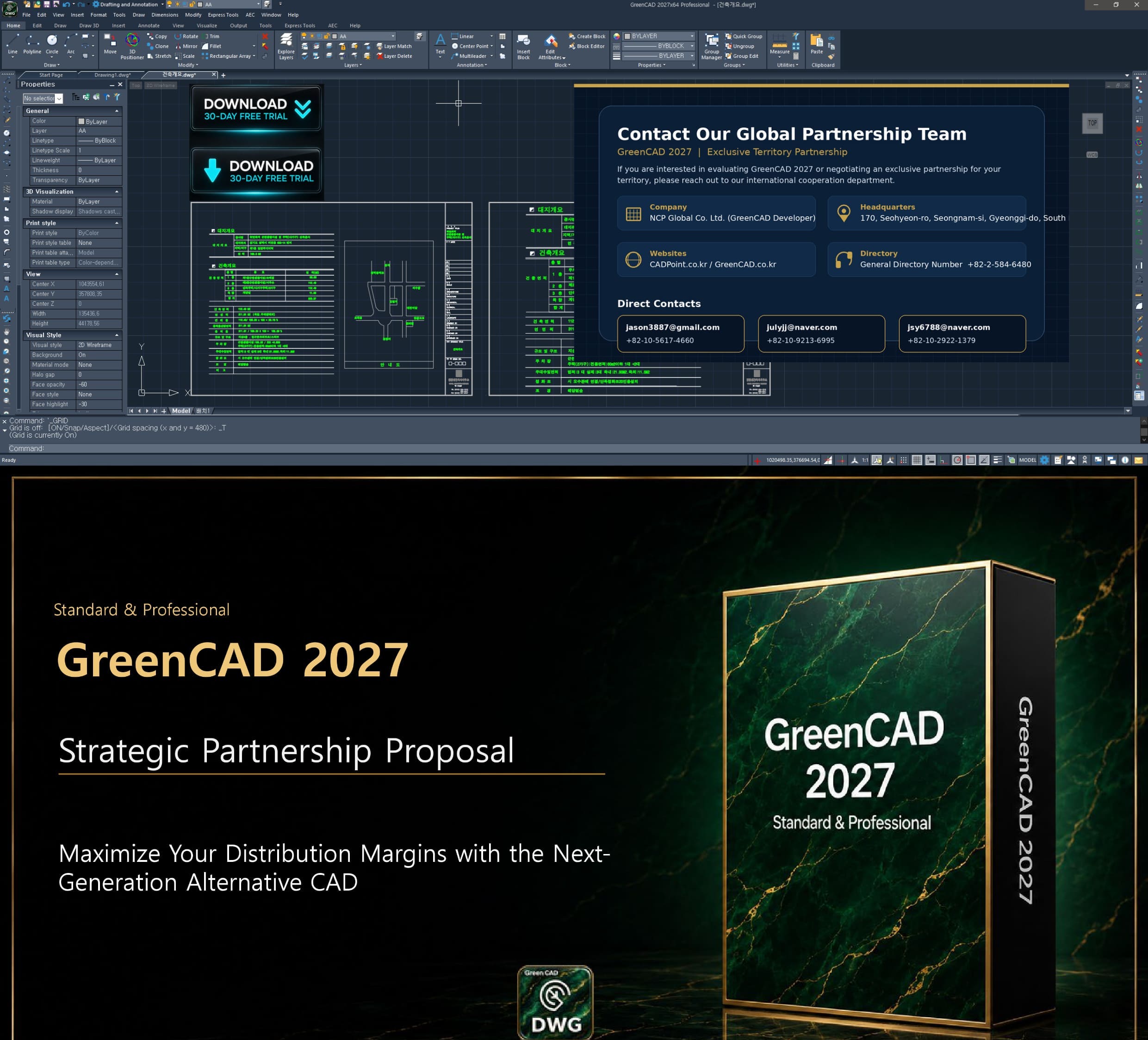Select the Line drawing tool
Screen dimensions: 1148x1040
click(x=12, y=44)
